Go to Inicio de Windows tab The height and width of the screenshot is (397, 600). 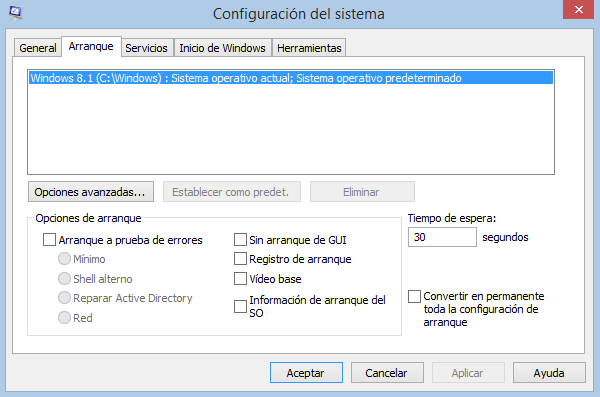point(222,48)
